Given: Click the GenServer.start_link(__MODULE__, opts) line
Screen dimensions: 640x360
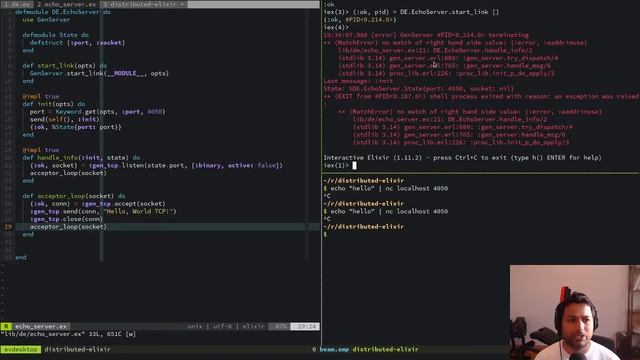Looking at the screenshot, I should 99,73.
